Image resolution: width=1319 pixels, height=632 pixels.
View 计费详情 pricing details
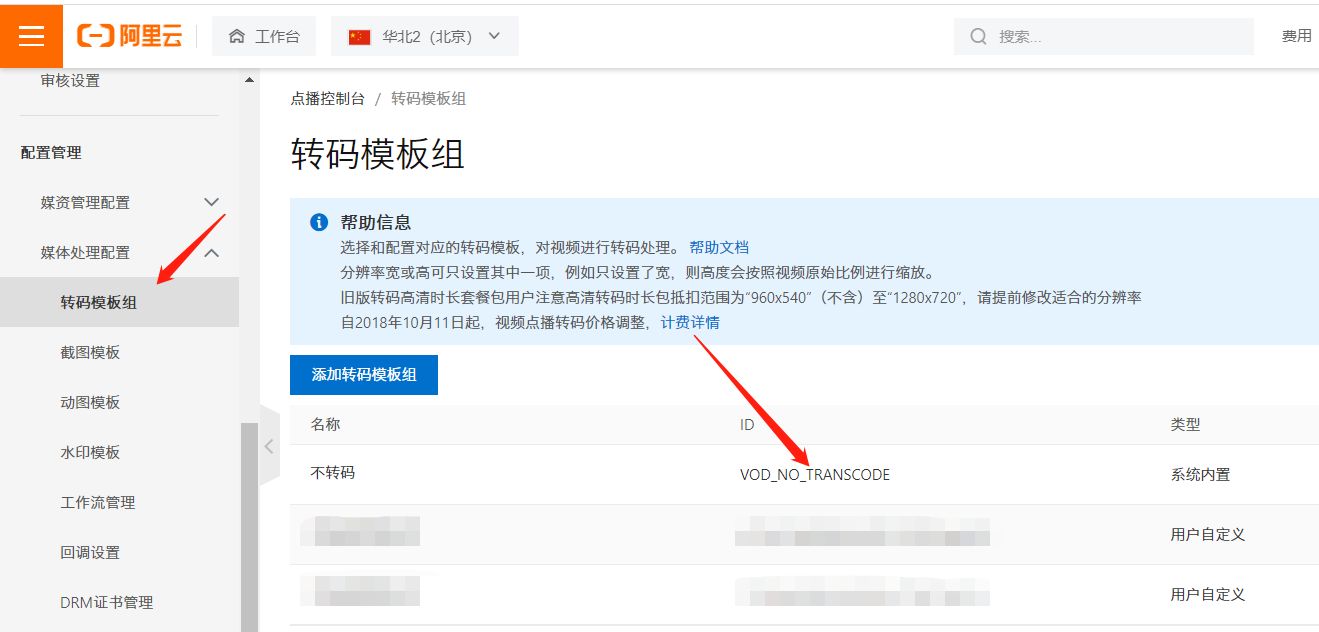point(691,322)
